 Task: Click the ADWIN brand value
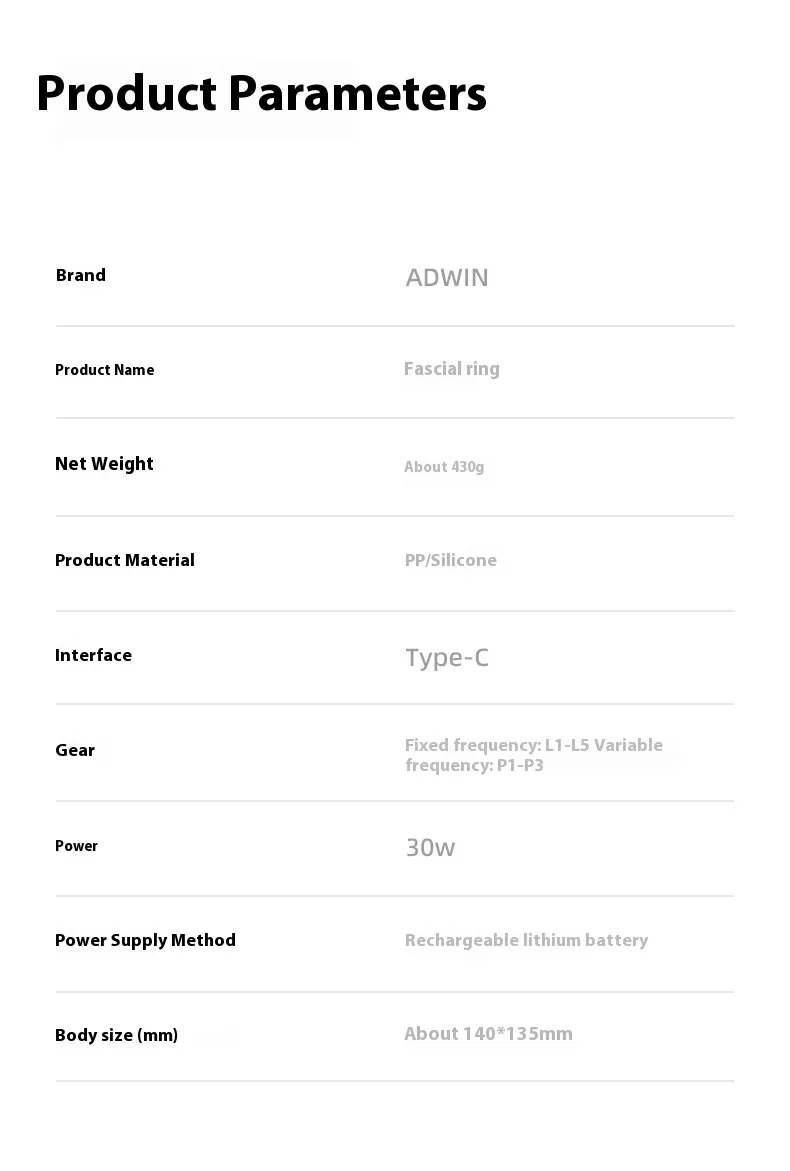click(447, 277)
